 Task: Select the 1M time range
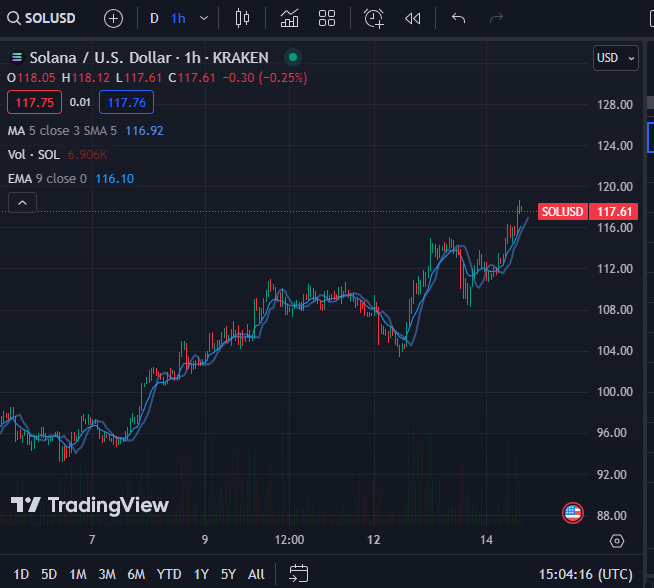[x=78, y=574]
